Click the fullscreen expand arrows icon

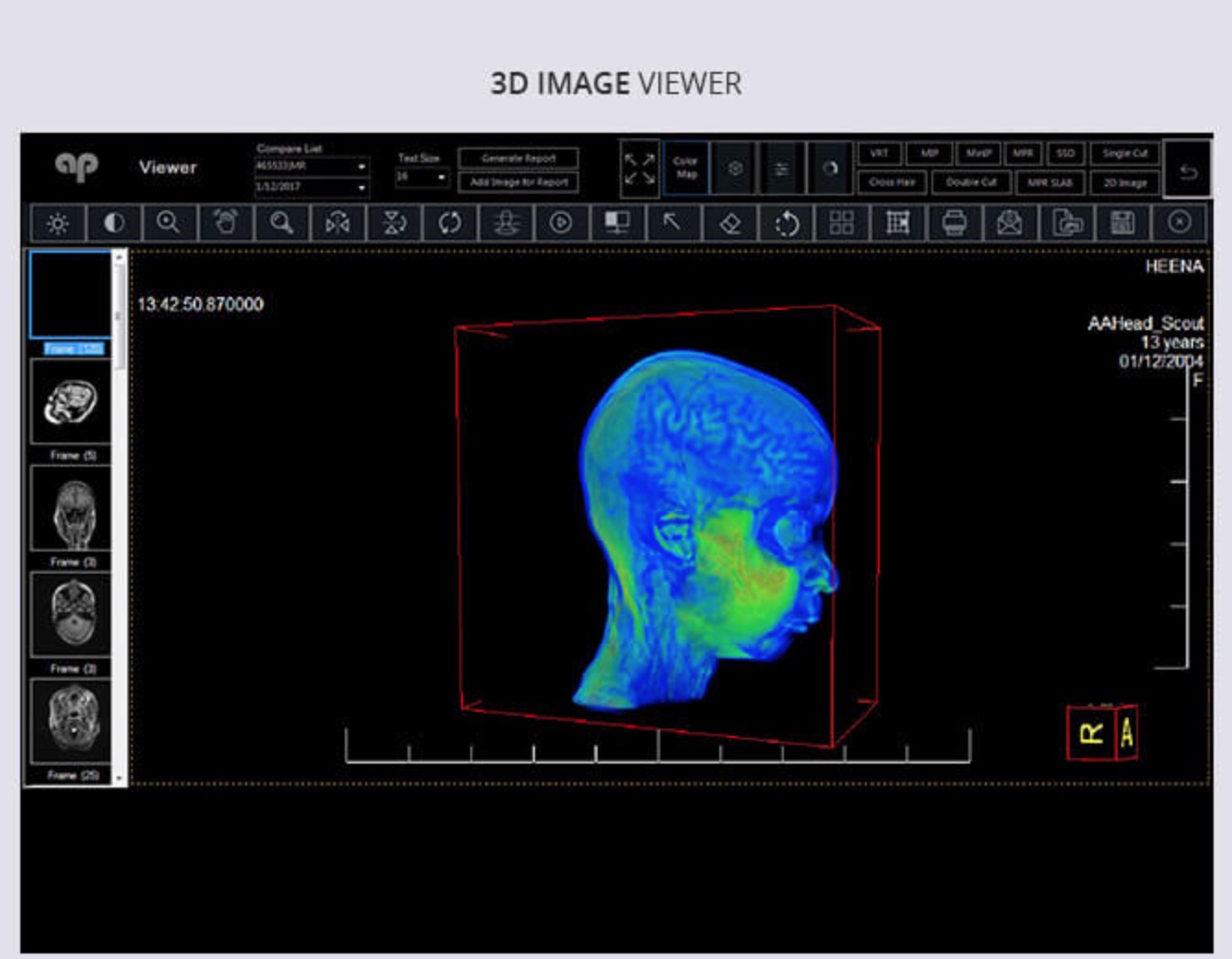point(639,168)
